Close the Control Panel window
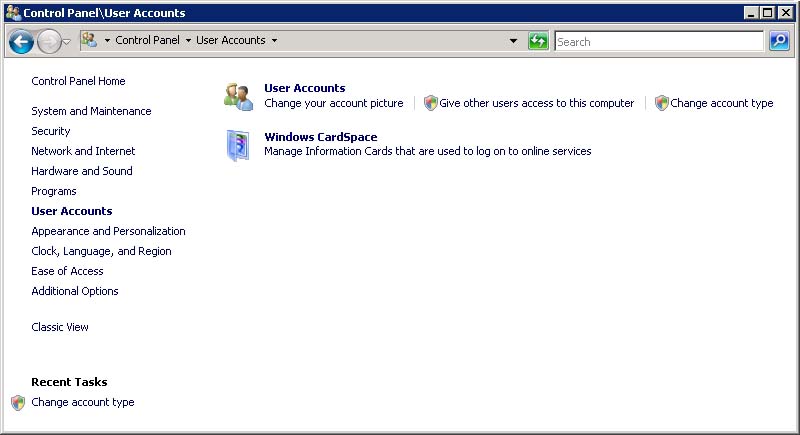The width and height of the screenshot is (800, 435). click(786, 13)
